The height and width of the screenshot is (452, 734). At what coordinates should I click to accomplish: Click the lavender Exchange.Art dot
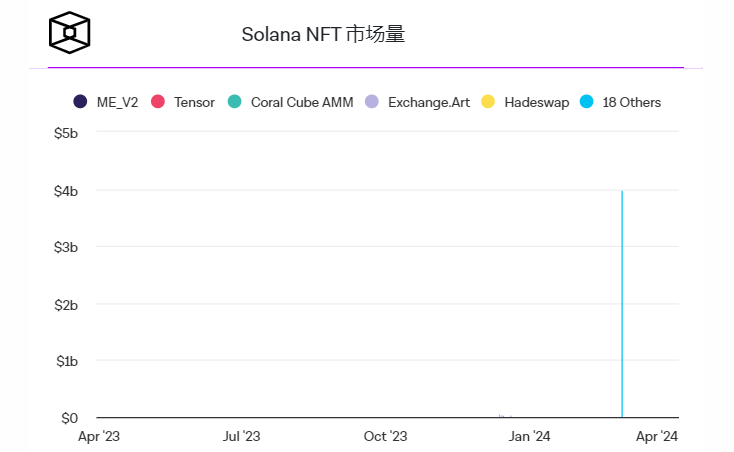click(x=372, y=102)
